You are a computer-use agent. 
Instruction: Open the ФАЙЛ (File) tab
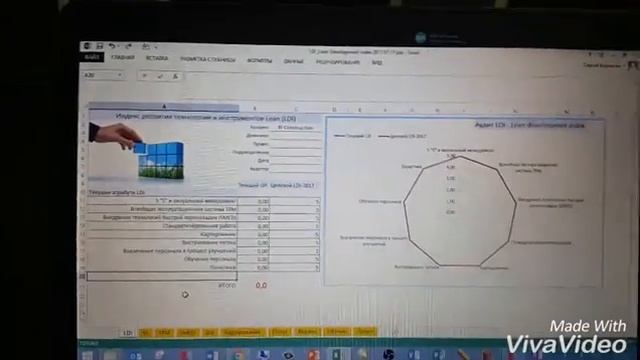pyautogui.click(x=92, y=58)
